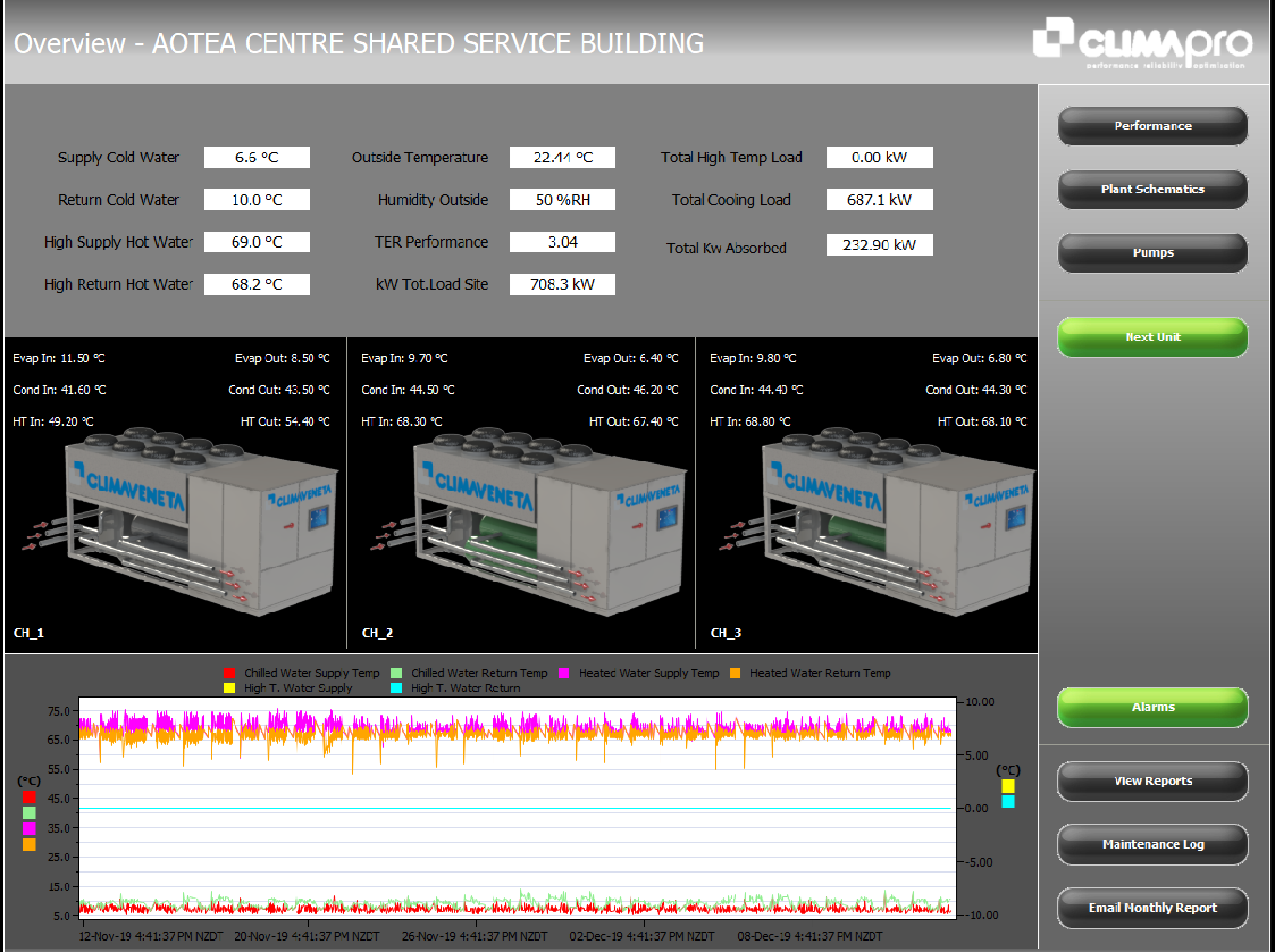Go to the Pumps page
Viewport: 1275px width, 952px height.
pyautogui.click(x=1153, y=252)
